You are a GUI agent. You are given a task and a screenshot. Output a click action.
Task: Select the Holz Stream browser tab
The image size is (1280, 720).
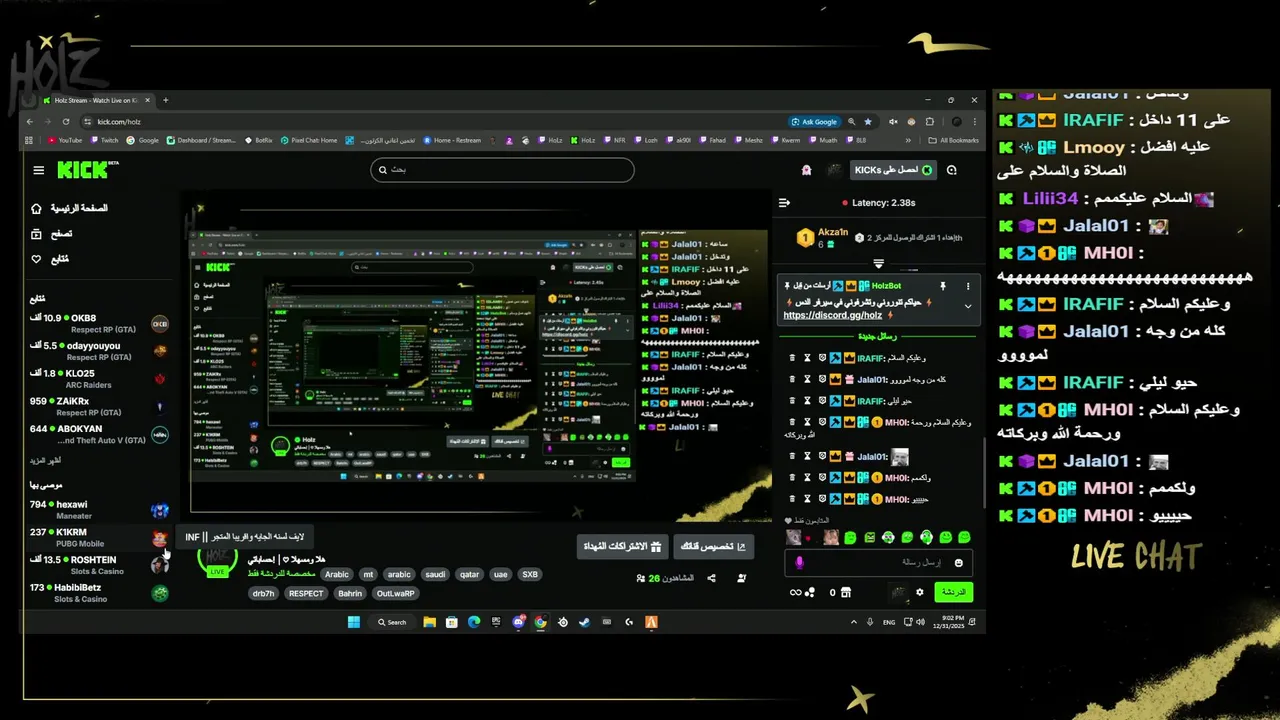(97, 100)
